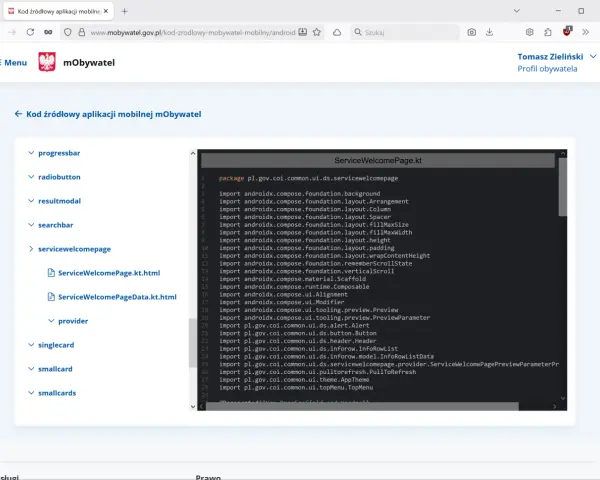600x480 pixels.
Task: Click the Polish eagle mObywatel logo
Action: (47, 62)
